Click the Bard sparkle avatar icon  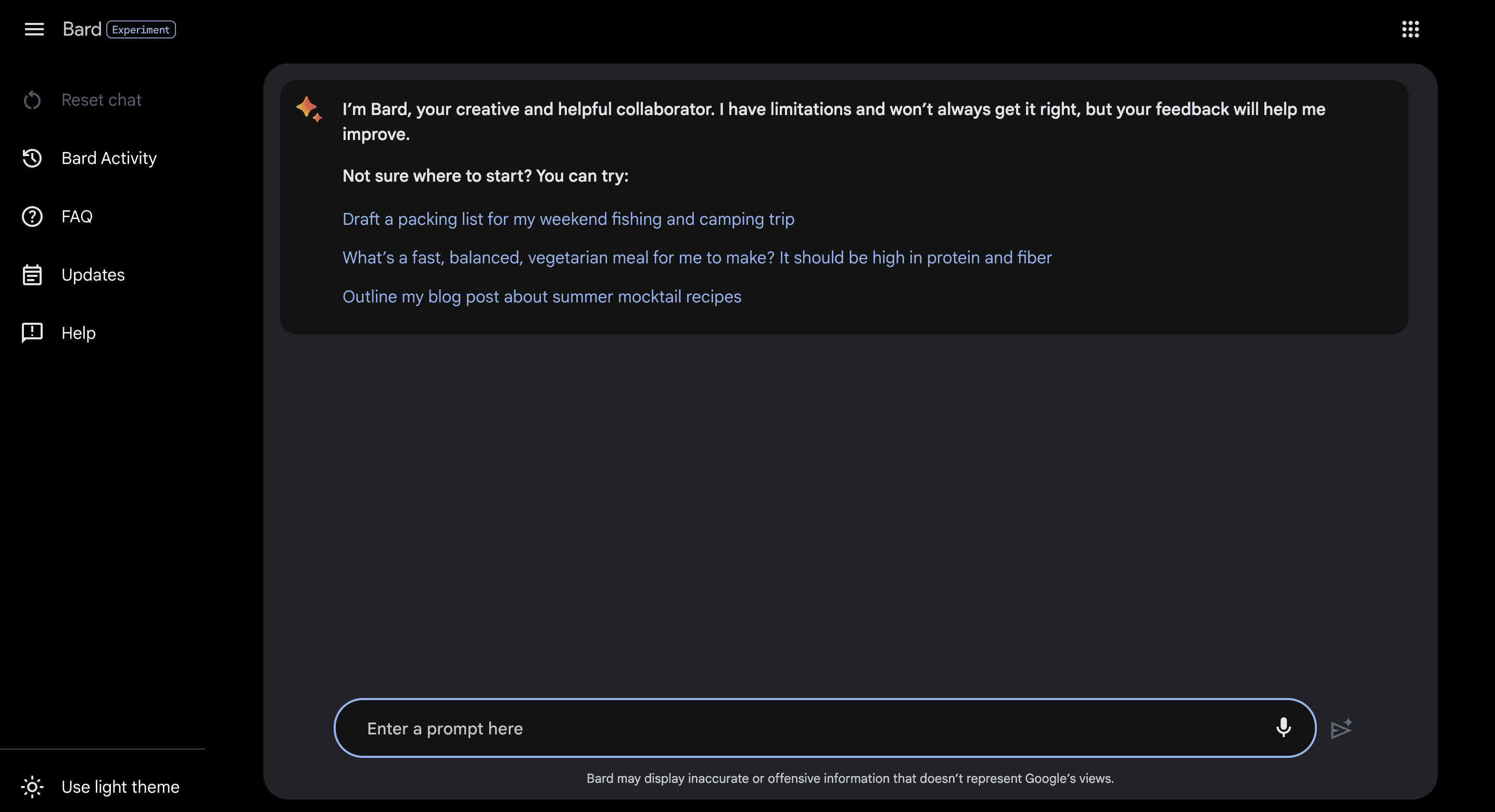click(x=309, y=109)
